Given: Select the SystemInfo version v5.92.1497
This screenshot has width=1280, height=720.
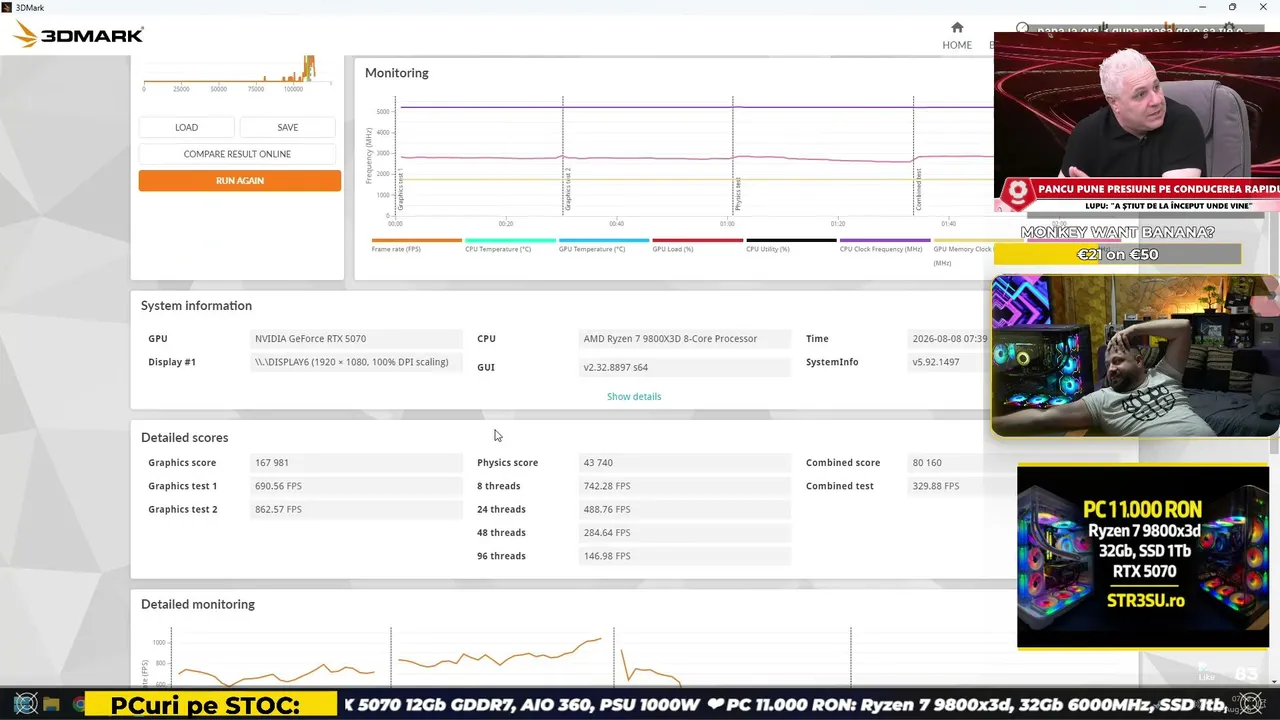Looking at the screenshot, I should tap(948, 362).
